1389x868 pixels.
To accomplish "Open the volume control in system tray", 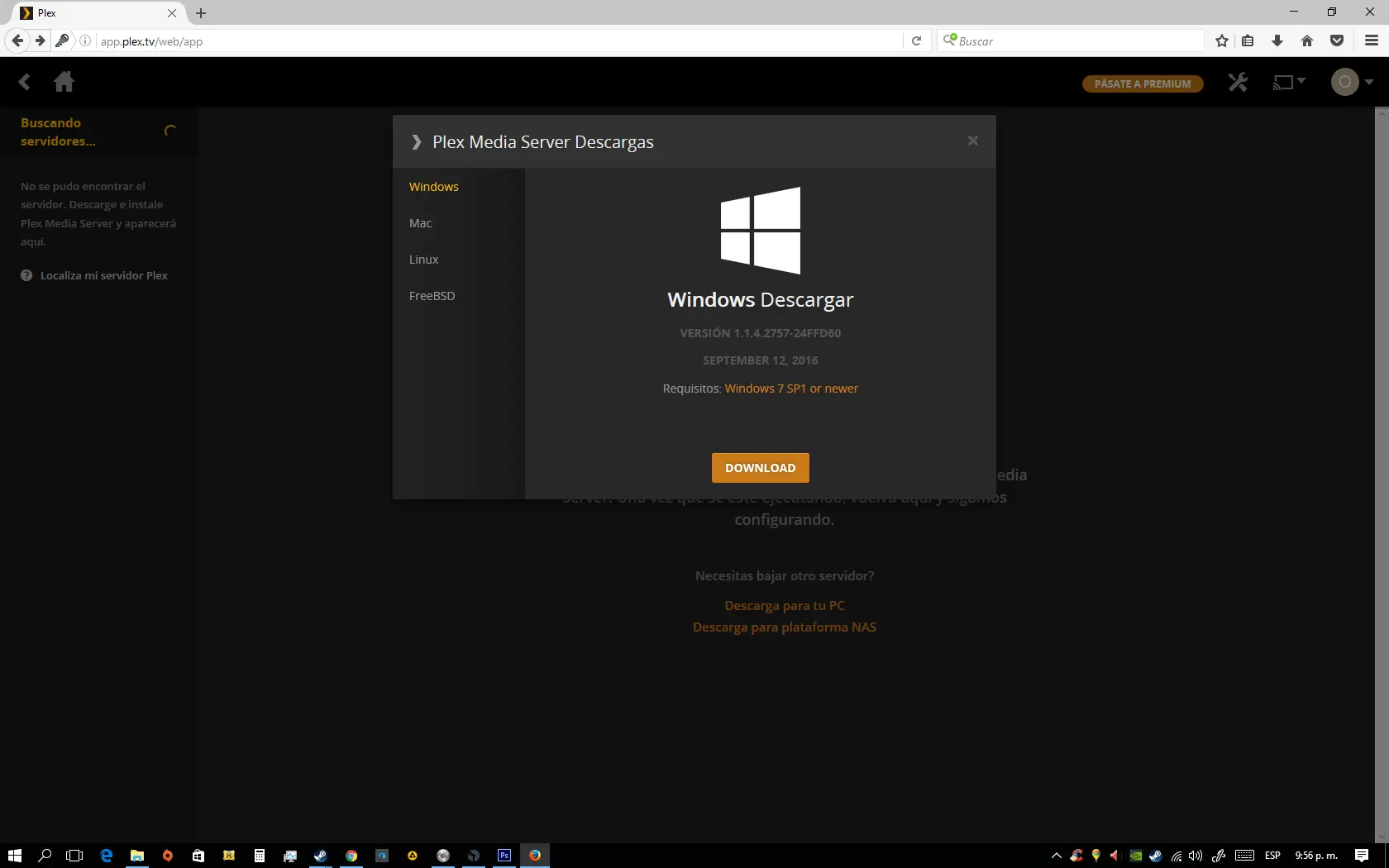I will tap(1196, 856).
